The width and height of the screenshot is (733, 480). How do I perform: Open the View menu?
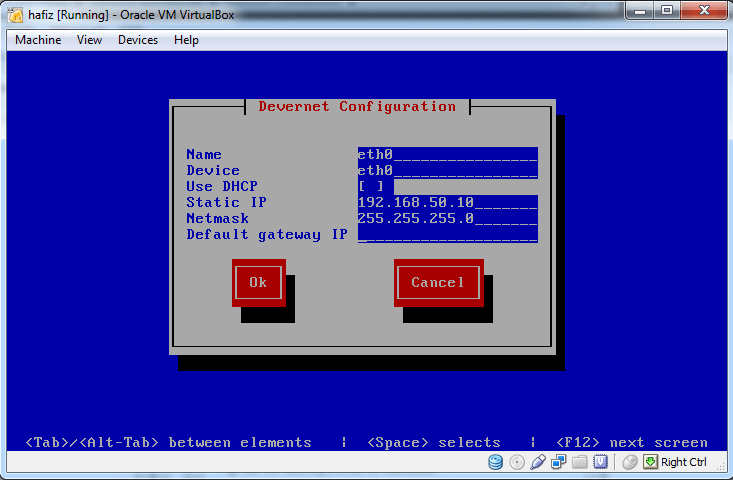click(90, 40)
